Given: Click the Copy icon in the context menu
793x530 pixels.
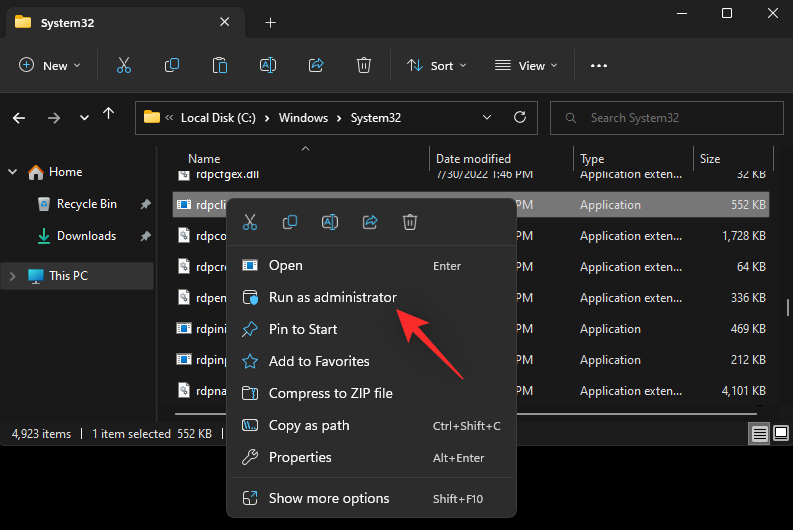Looking at the screenshot, I should pos(290,222).
